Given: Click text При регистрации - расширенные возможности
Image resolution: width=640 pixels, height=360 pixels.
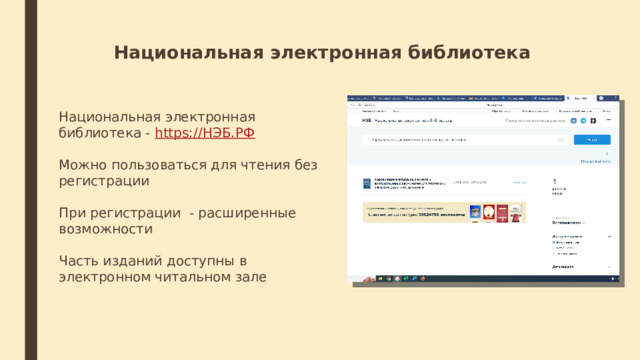Looking at the screenshot, I should point(177,221).
